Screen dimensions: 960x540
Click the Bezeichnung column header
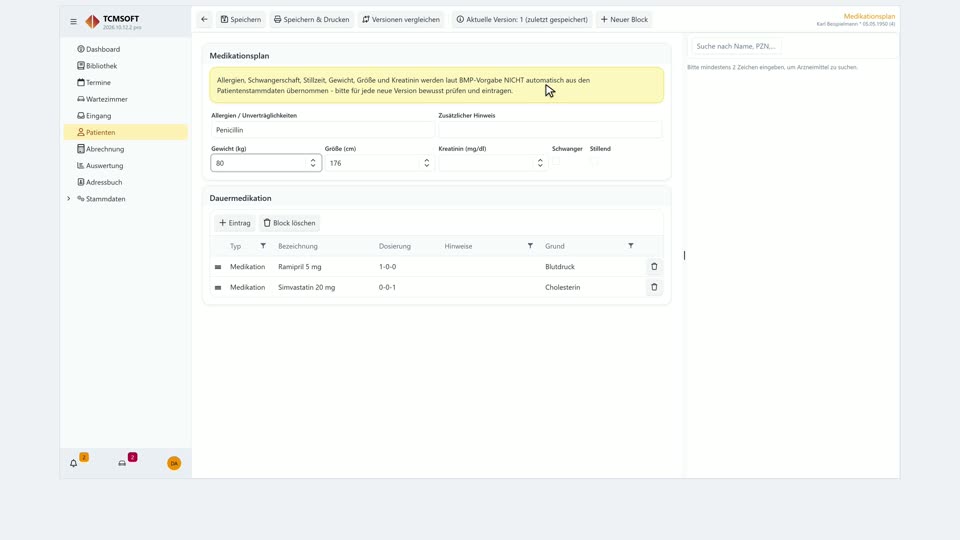tap(298, 246)
